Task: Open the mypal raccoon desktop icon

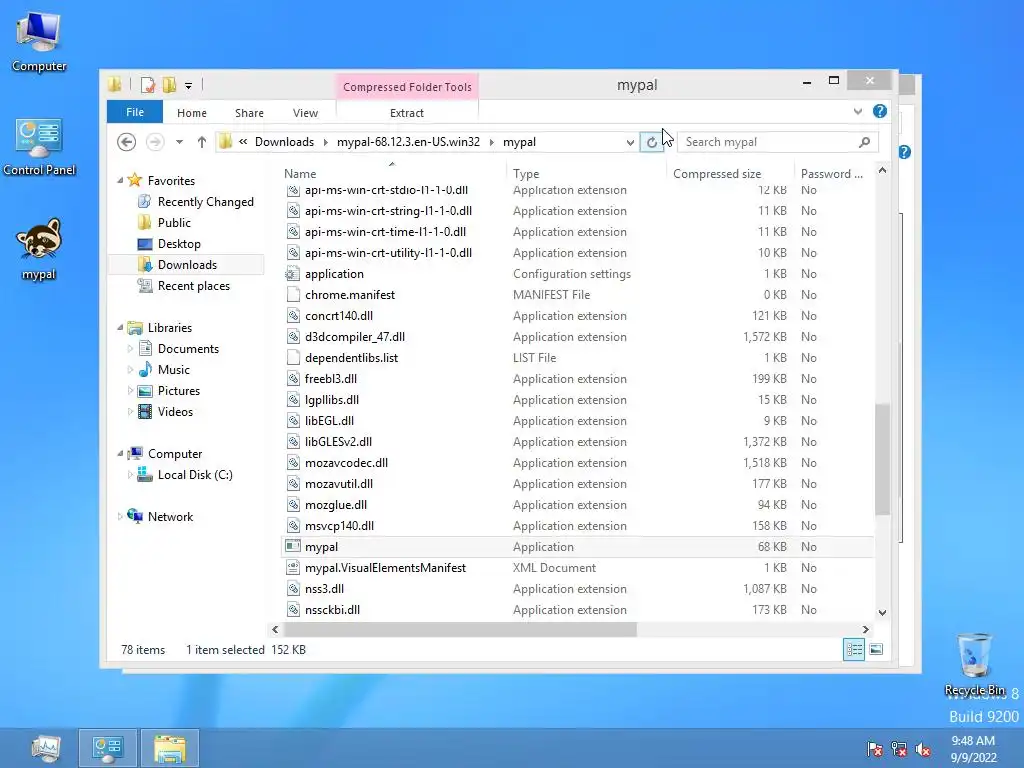Action: pyautogui.click(x=39, y=249)
